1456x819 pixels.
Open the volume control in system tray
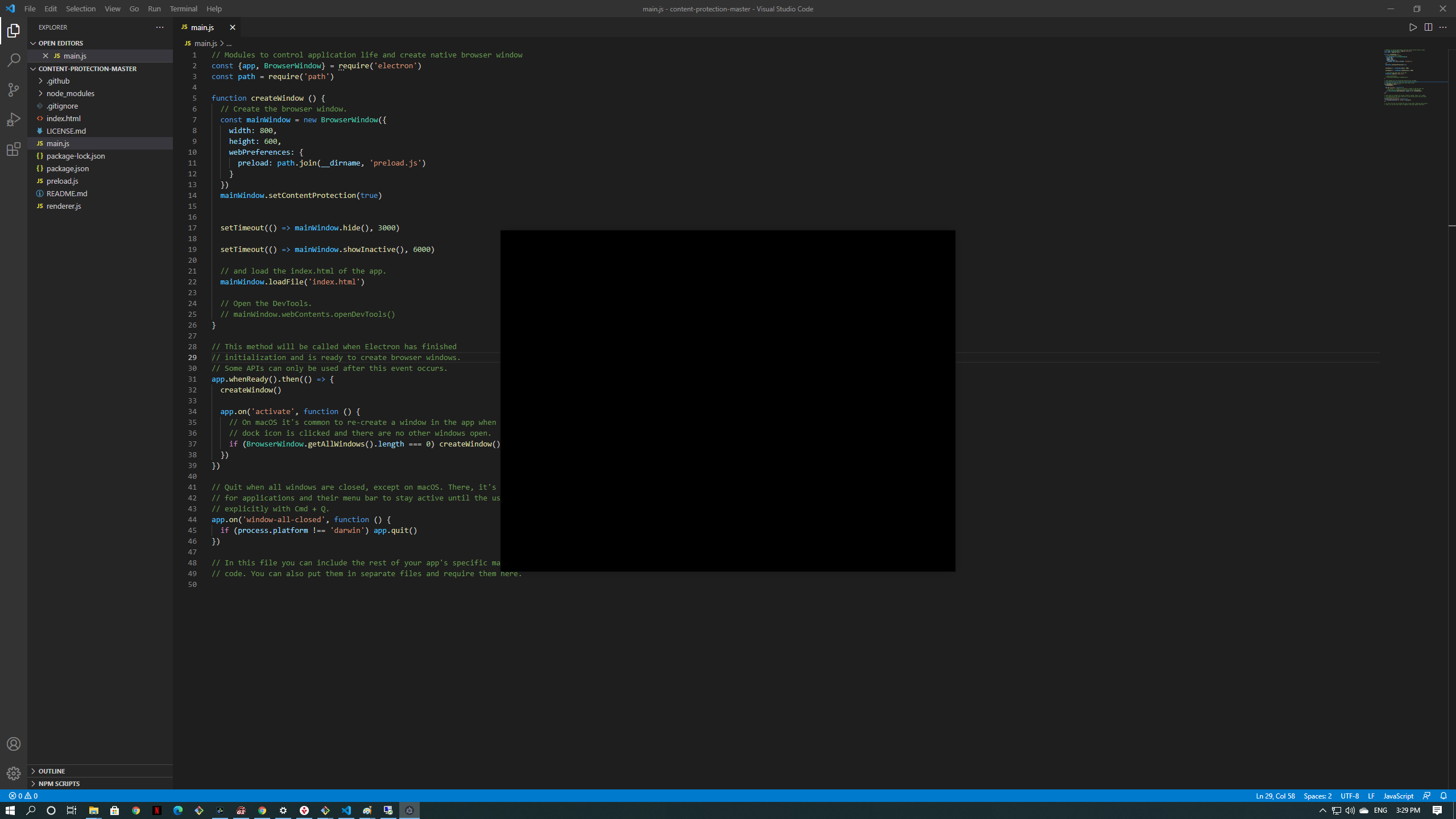[x=1350, y=810]
